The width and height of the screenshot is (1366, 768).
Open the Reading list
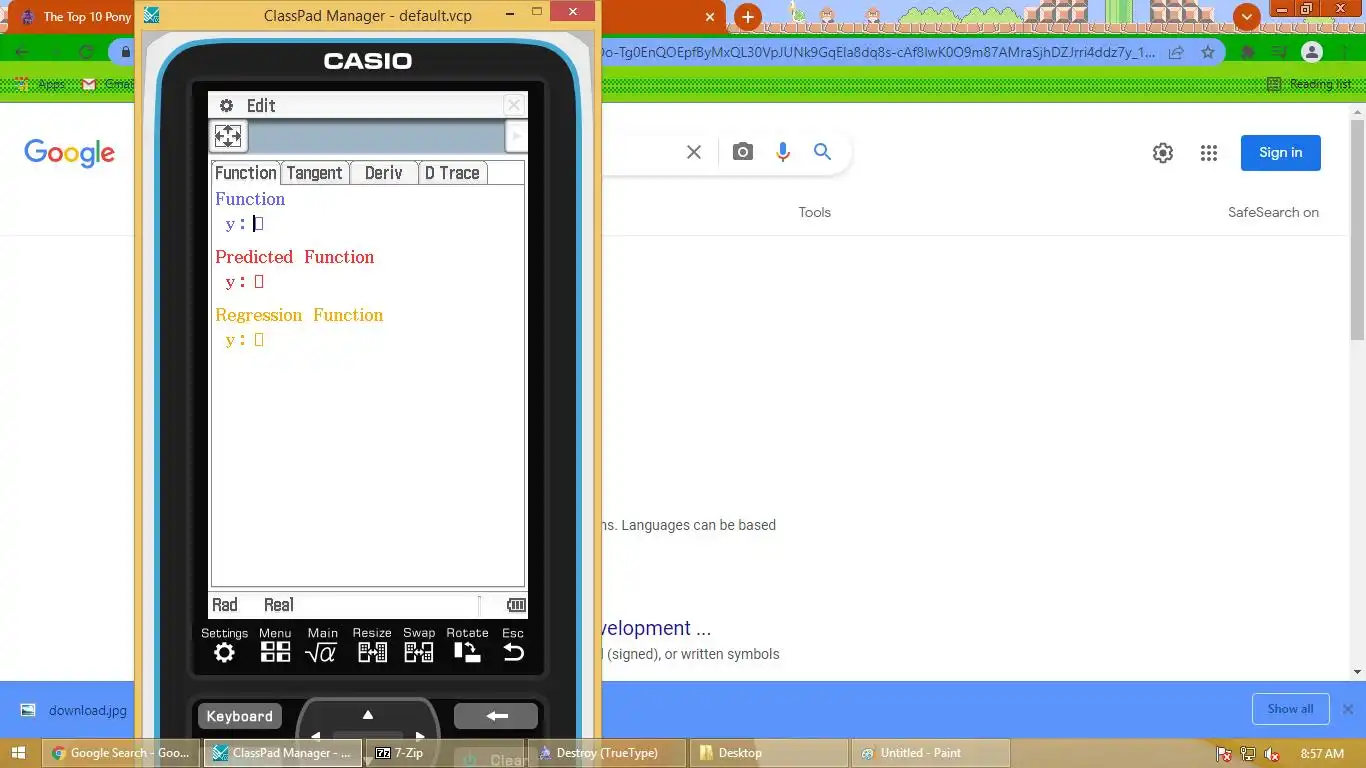[x=1309, y=84]
